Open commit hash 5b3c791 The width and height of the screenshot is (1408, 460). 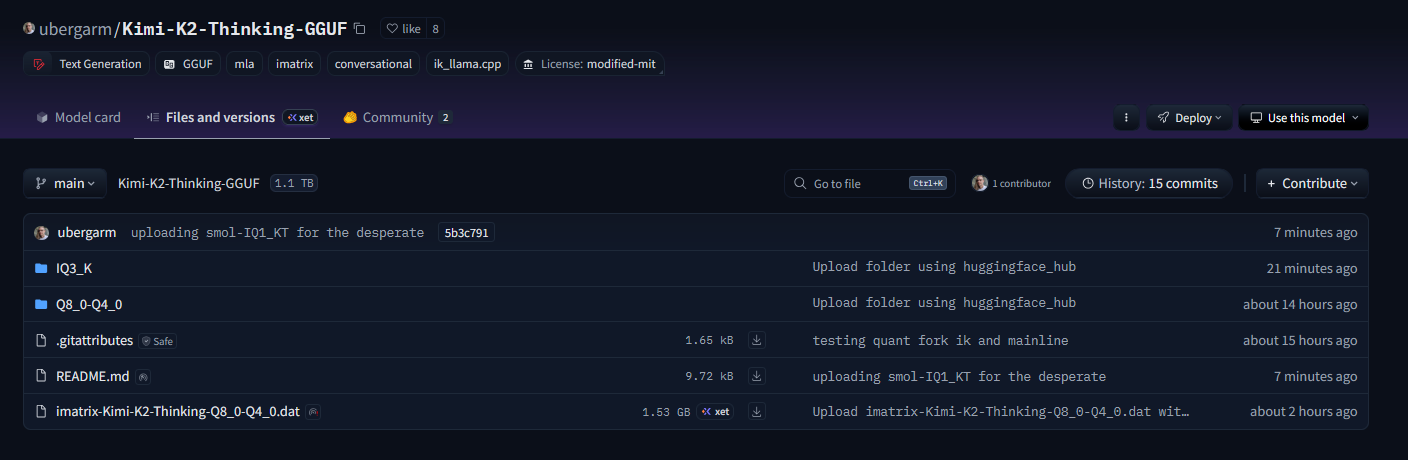tap(466, 233)
